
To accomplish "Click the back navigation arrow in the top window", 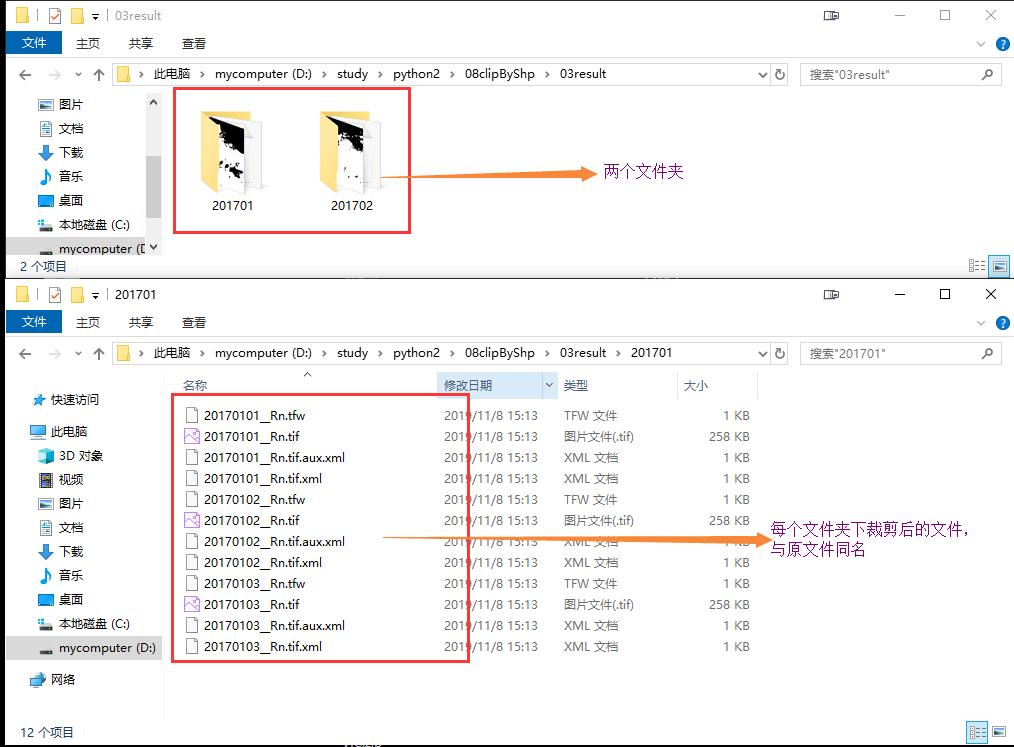I will [x=26, y=73].
